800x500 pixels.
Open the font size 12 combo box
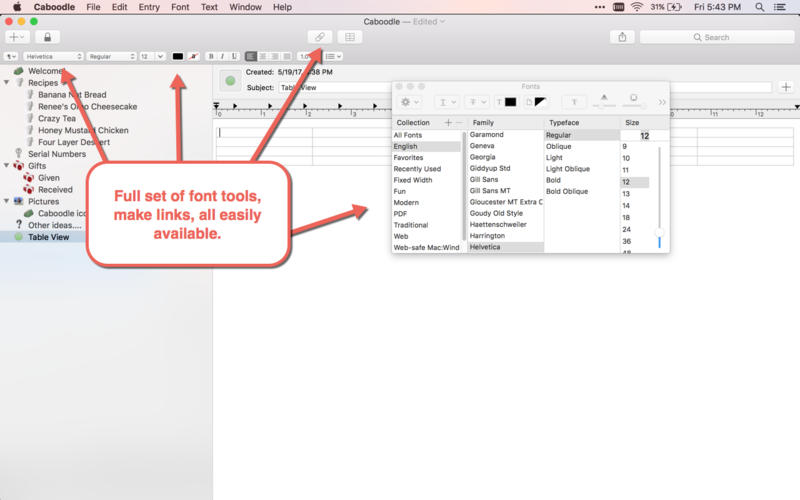[152, 56]
